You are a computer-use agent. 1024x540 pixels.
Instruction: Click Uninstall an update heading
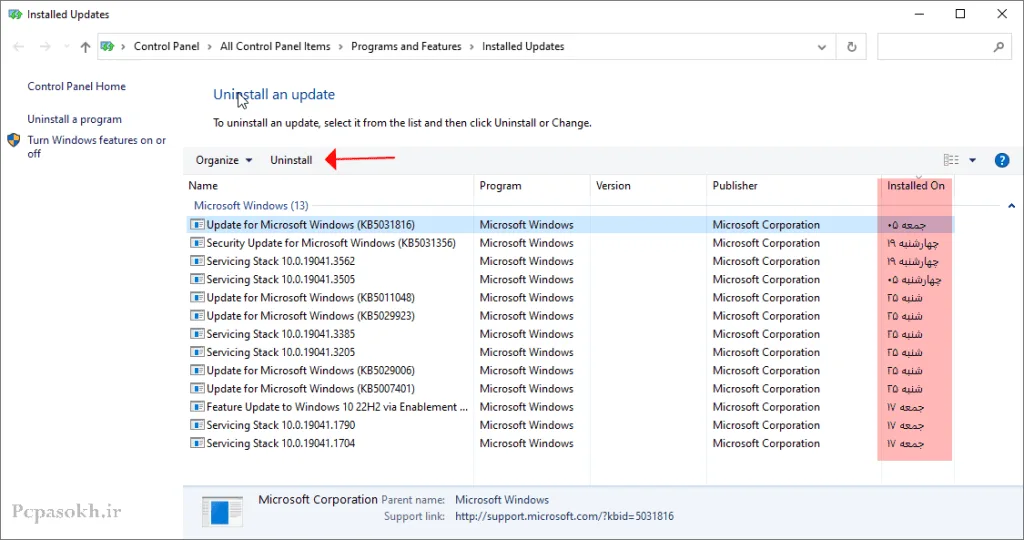tap(274, 94)
